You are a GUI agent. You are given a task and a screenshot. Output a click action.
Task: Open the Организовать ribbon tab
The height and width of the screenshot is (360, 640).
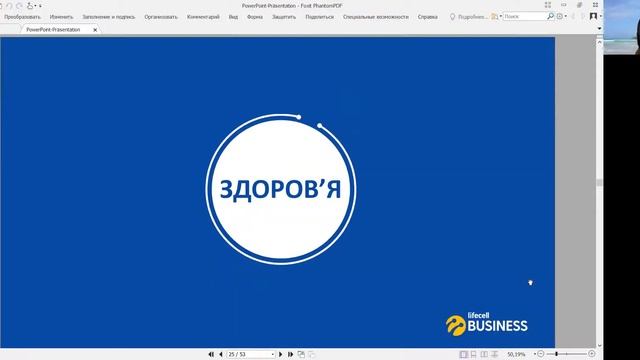pyautogui.click(x=161, y=17)
